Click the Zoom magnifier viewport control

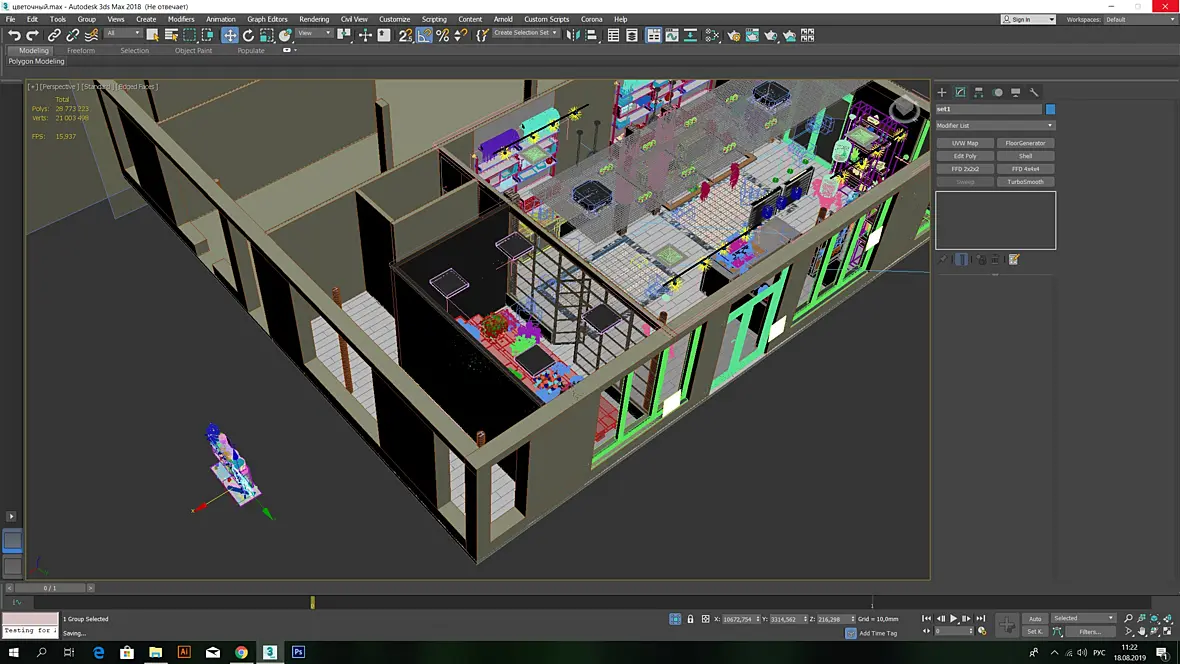tap(1128, 618)
